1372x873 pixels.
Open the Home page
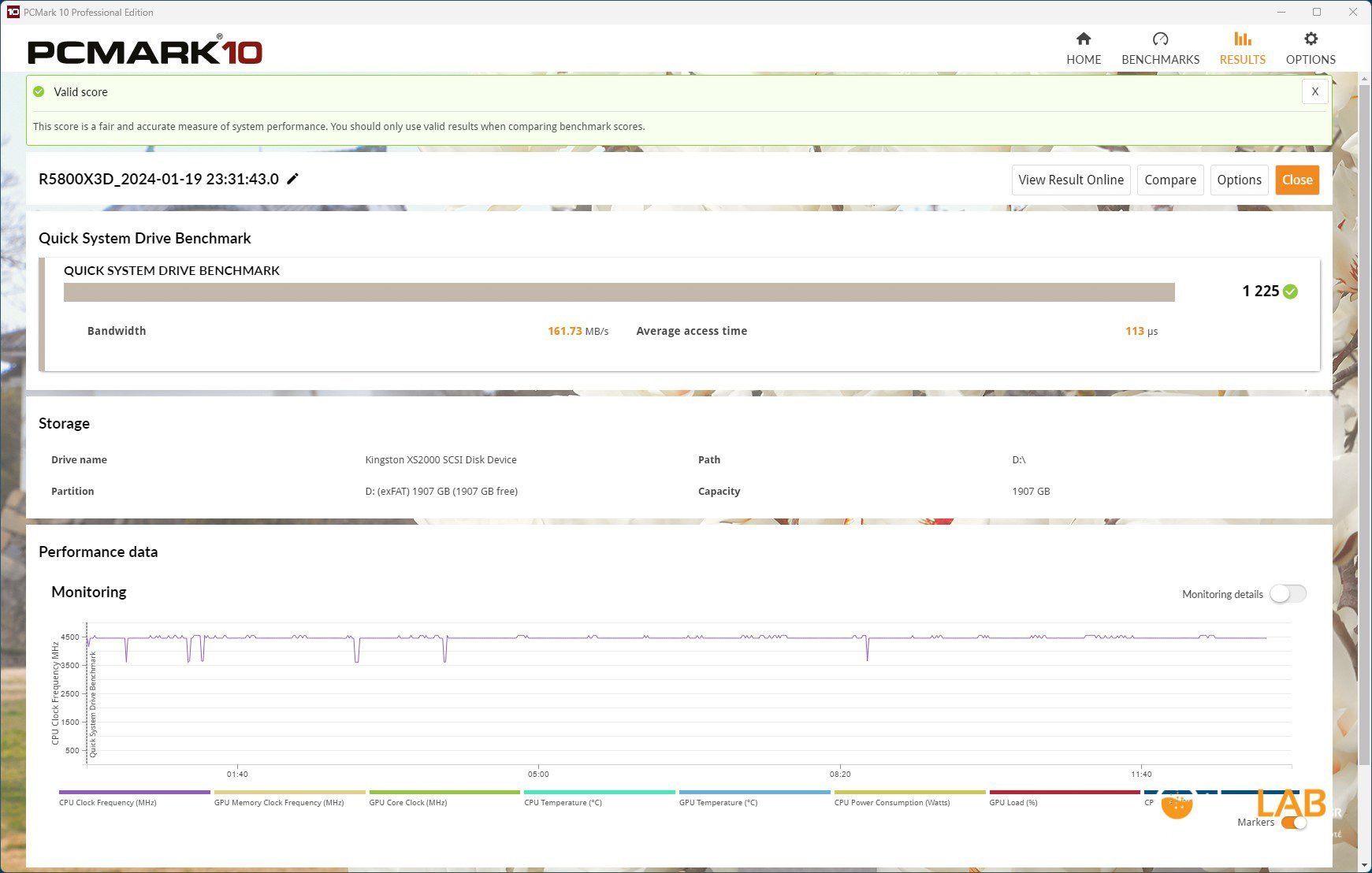pos(1084,48)
